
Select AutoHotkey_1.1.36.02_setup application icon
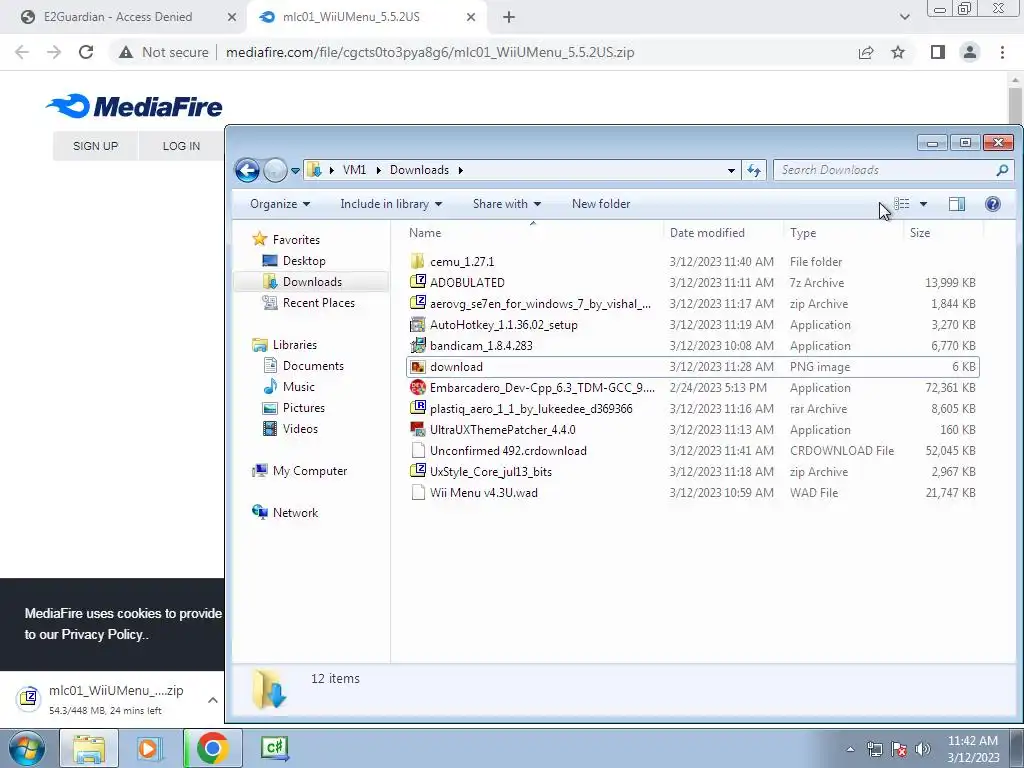point(418,325)
